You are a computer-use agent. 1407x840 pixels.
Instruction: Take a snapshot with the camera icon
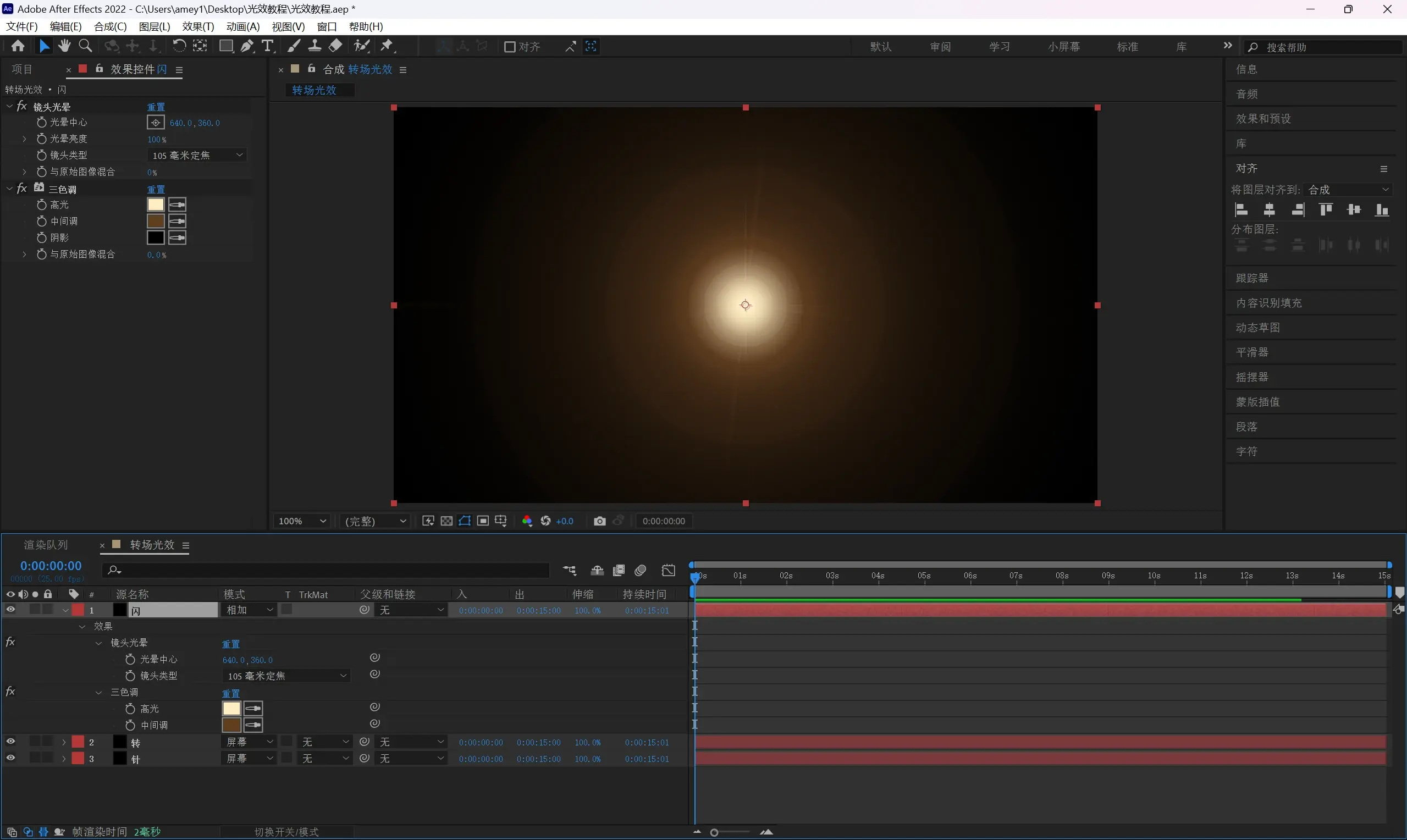pyautogui.click(x=600, y=521)
